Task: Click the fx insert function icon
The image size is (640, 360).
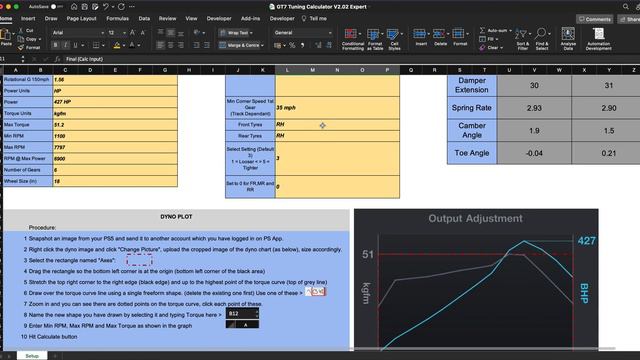Action: pyautogui.click(x=57, y=59)
